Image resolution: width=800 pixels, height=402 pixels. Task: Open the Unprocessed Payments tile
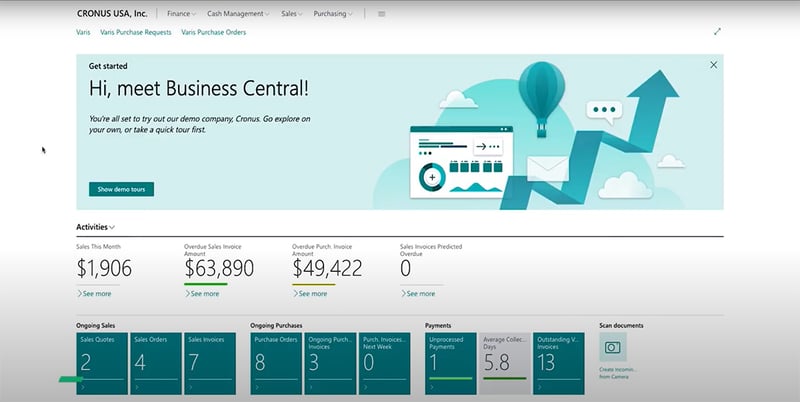(451, 363)
